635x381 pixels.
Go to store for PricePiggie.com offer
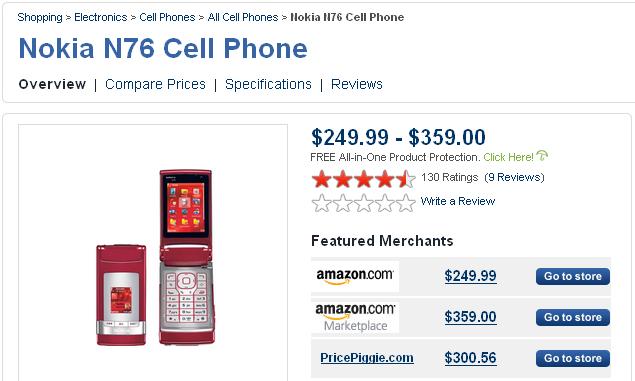[573, 358]
